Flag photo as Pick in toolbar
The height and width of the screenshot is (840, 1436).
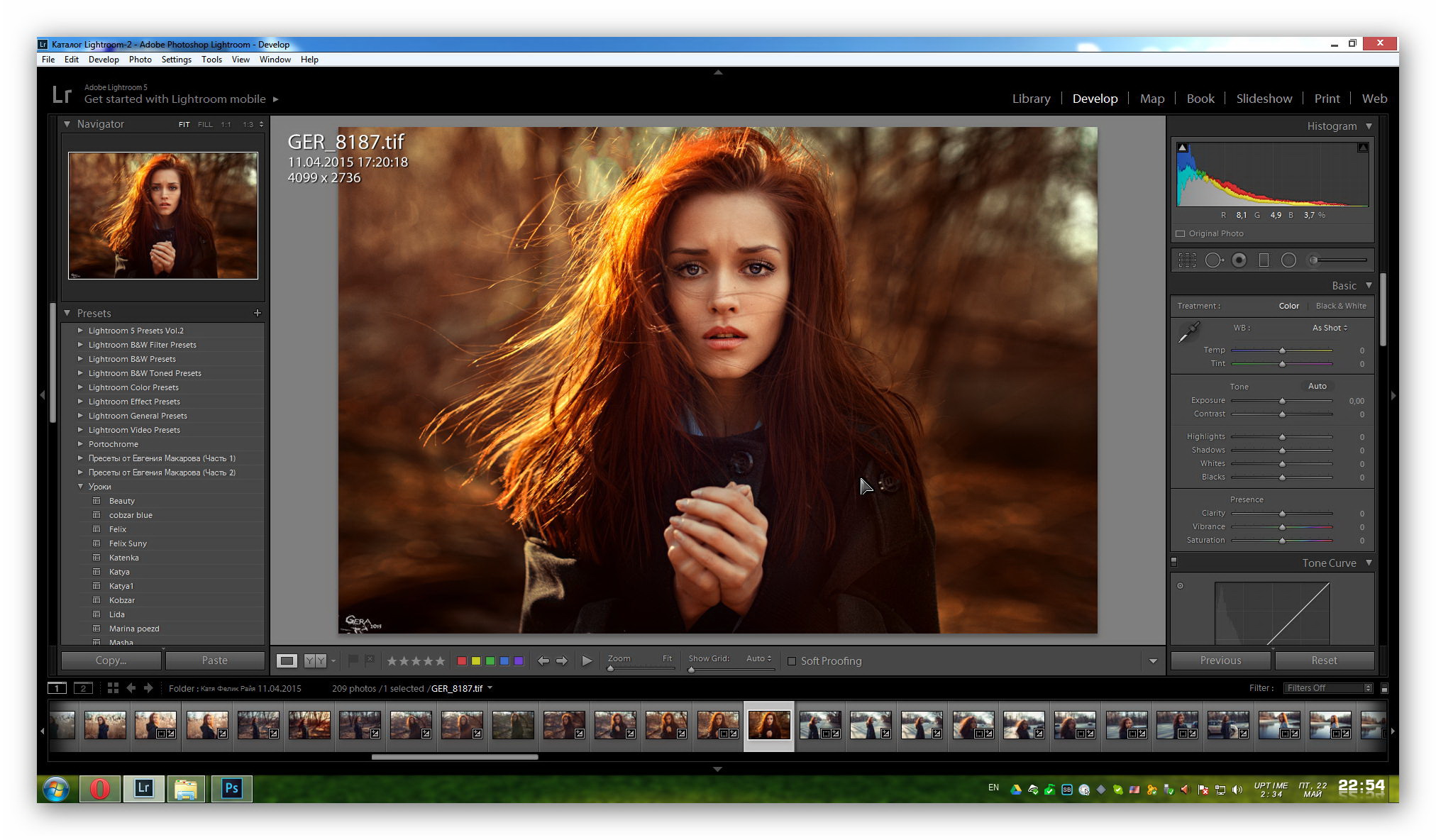(353, 660)
